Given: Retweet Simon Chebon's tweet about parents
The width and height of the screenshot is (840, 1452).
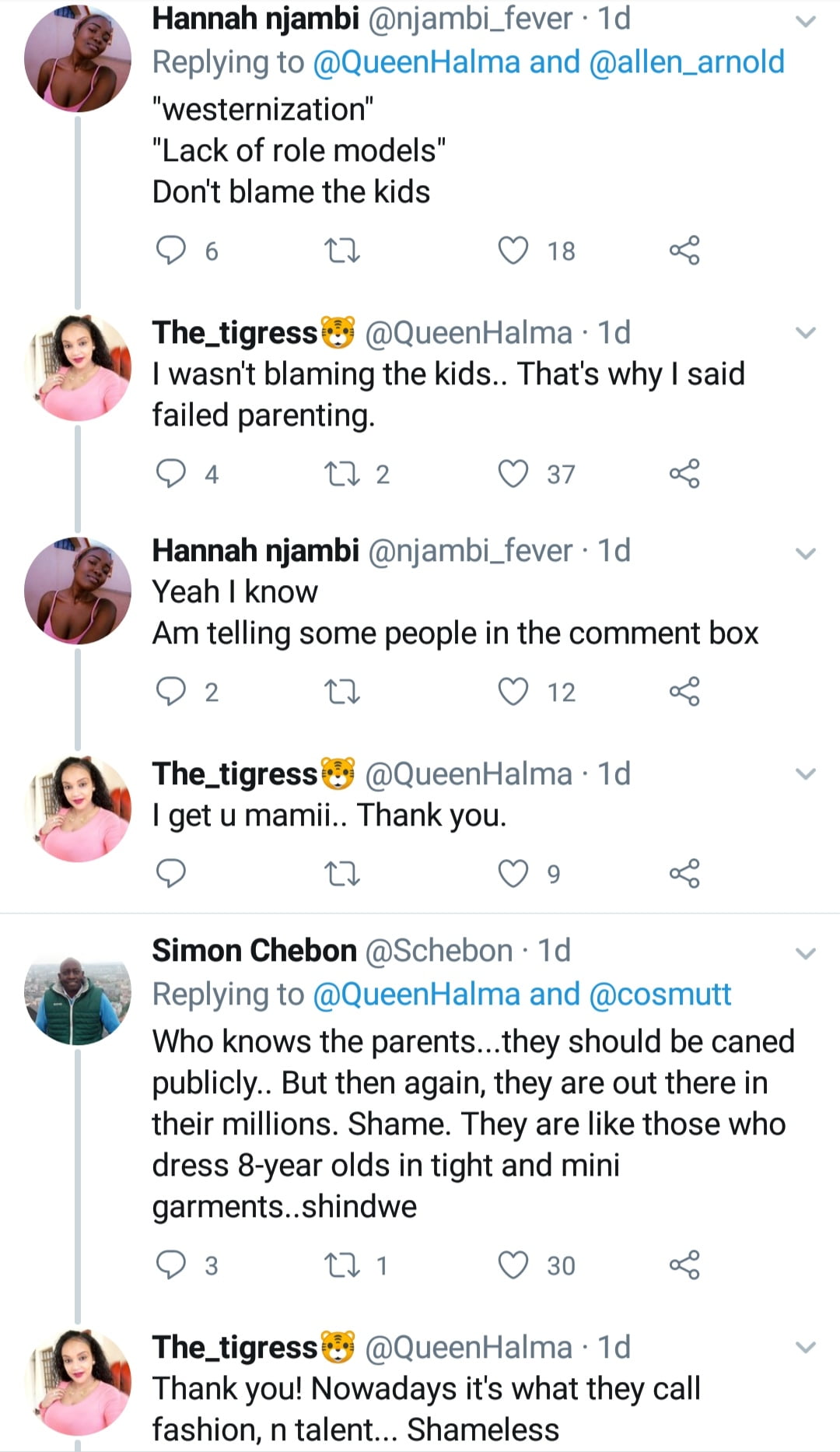Looking at the screenshot, I should 341,1265.
